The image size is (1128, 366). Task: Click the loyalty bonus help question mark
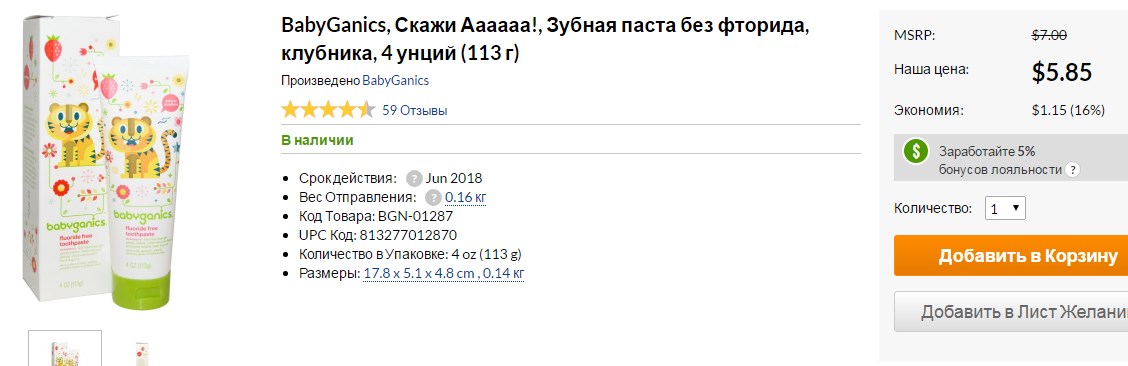(1073, 170)
